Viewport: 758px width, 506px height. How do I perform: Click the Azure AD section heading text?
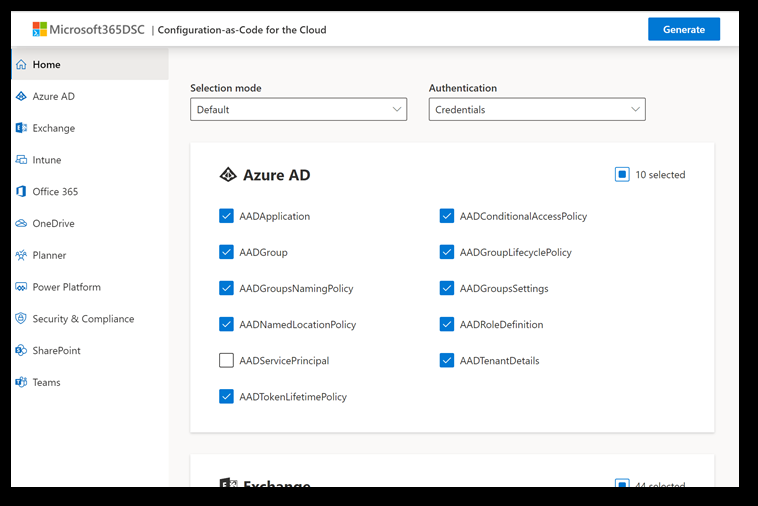click(x=277, y=175)
